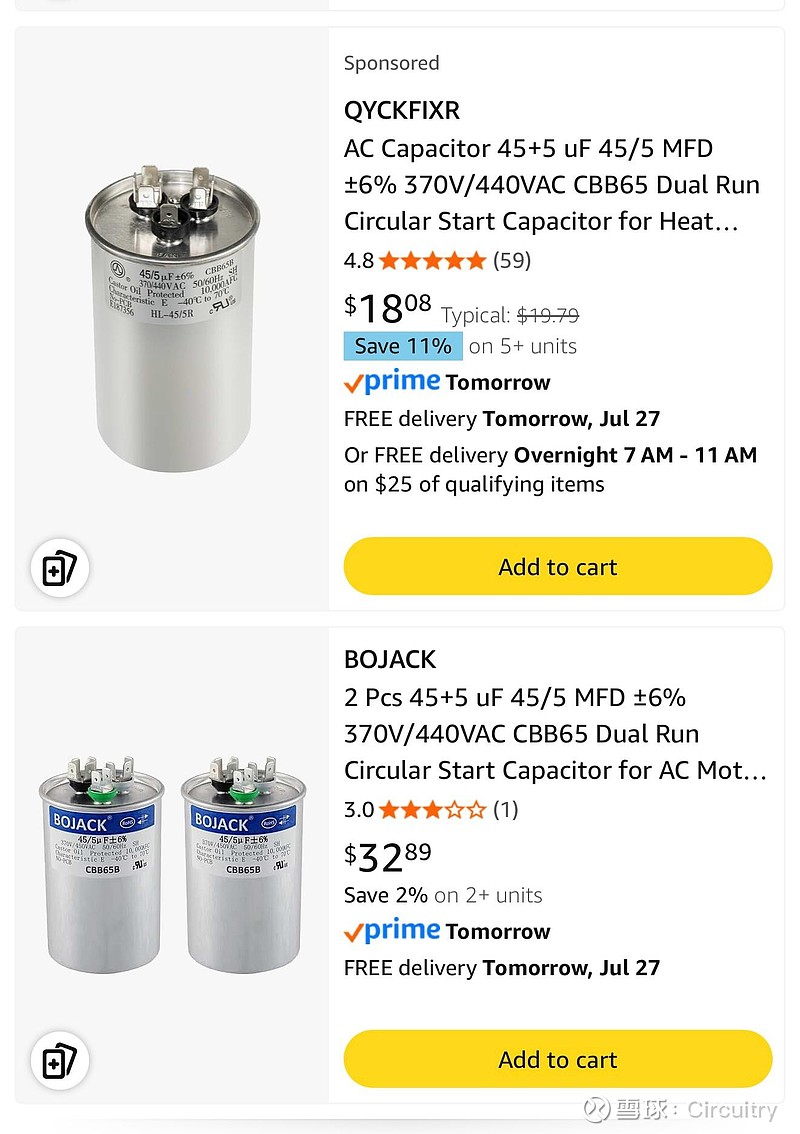The image size is (800, 1134).
Task: Tap the compare icon on BOJACK capacitor
Action: (60, 1061)
